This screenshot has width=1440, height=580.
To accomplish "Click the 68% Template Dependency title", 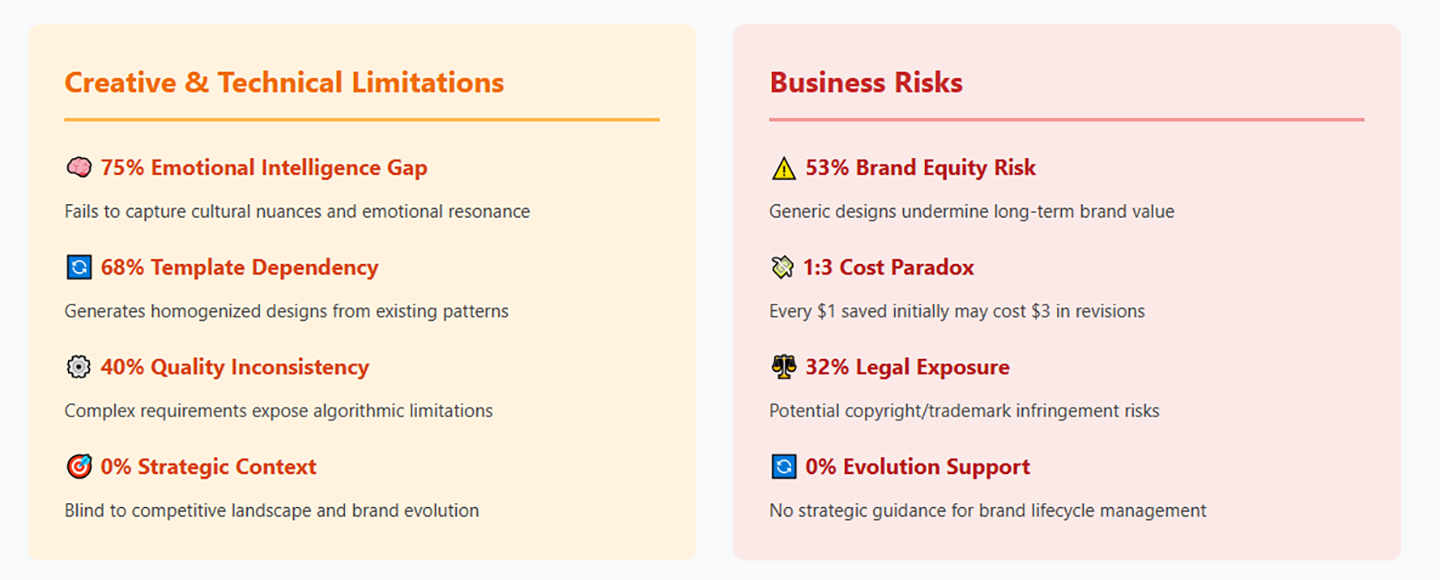I will (240, 268).
